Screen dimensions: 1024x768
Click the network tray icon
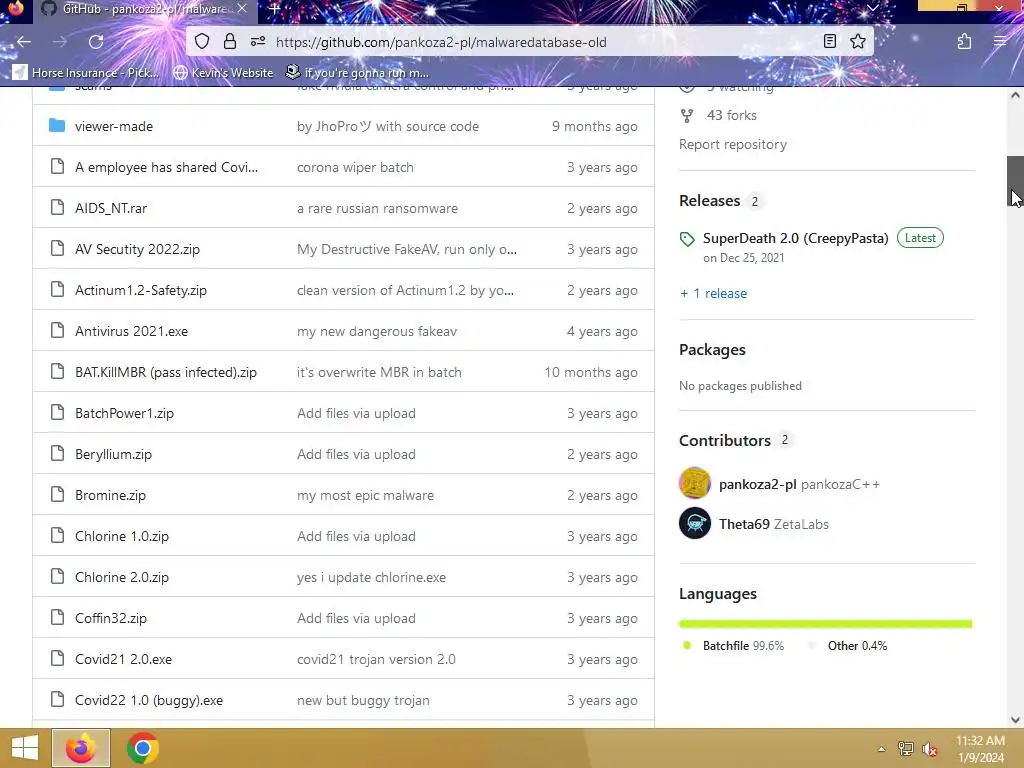[906, 749]
